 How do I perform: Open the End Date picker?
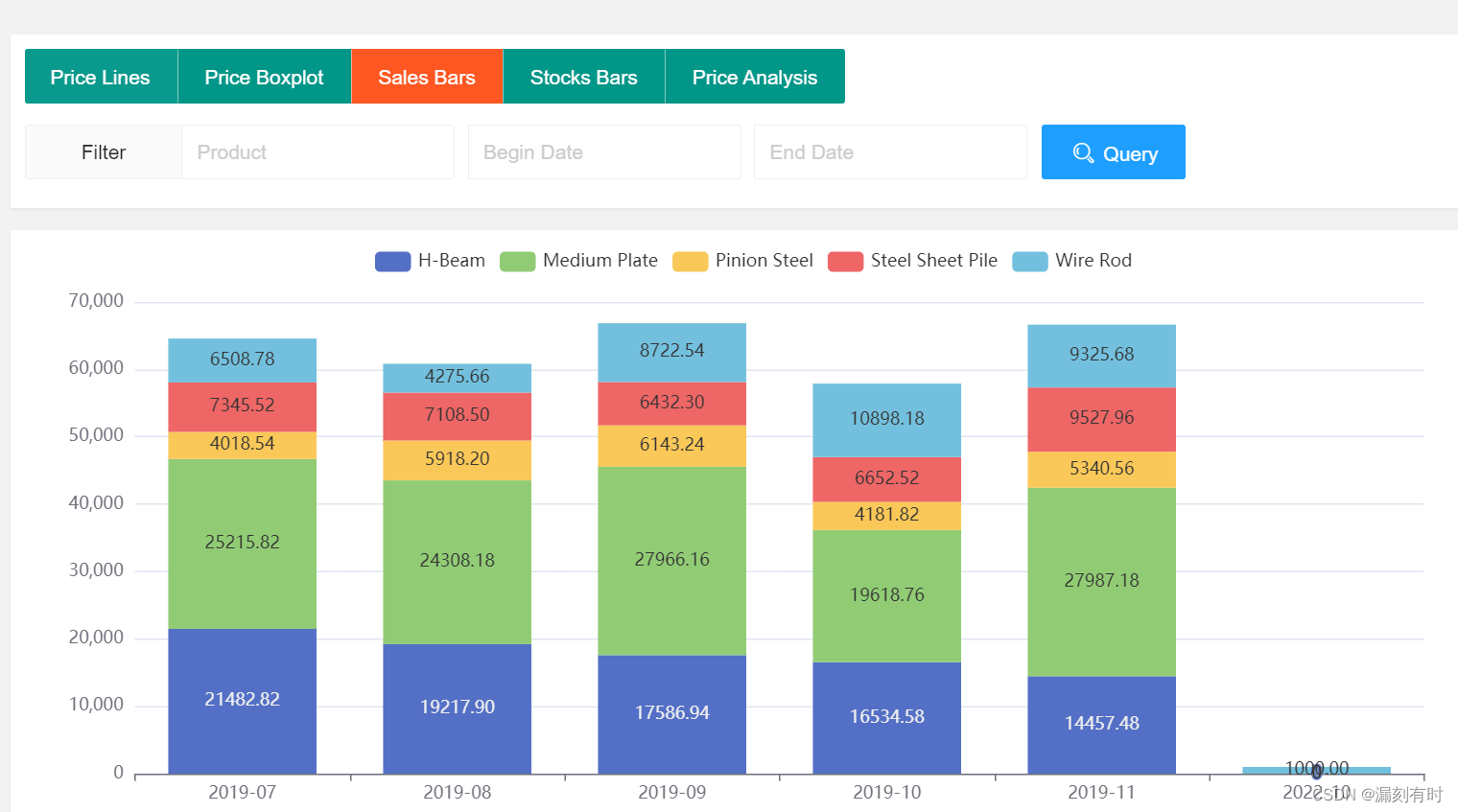(890, 151)
